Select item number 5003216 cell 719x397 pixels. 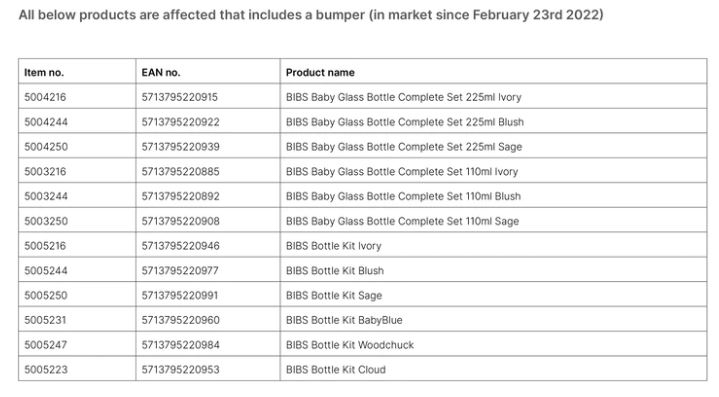coord(77,171)
